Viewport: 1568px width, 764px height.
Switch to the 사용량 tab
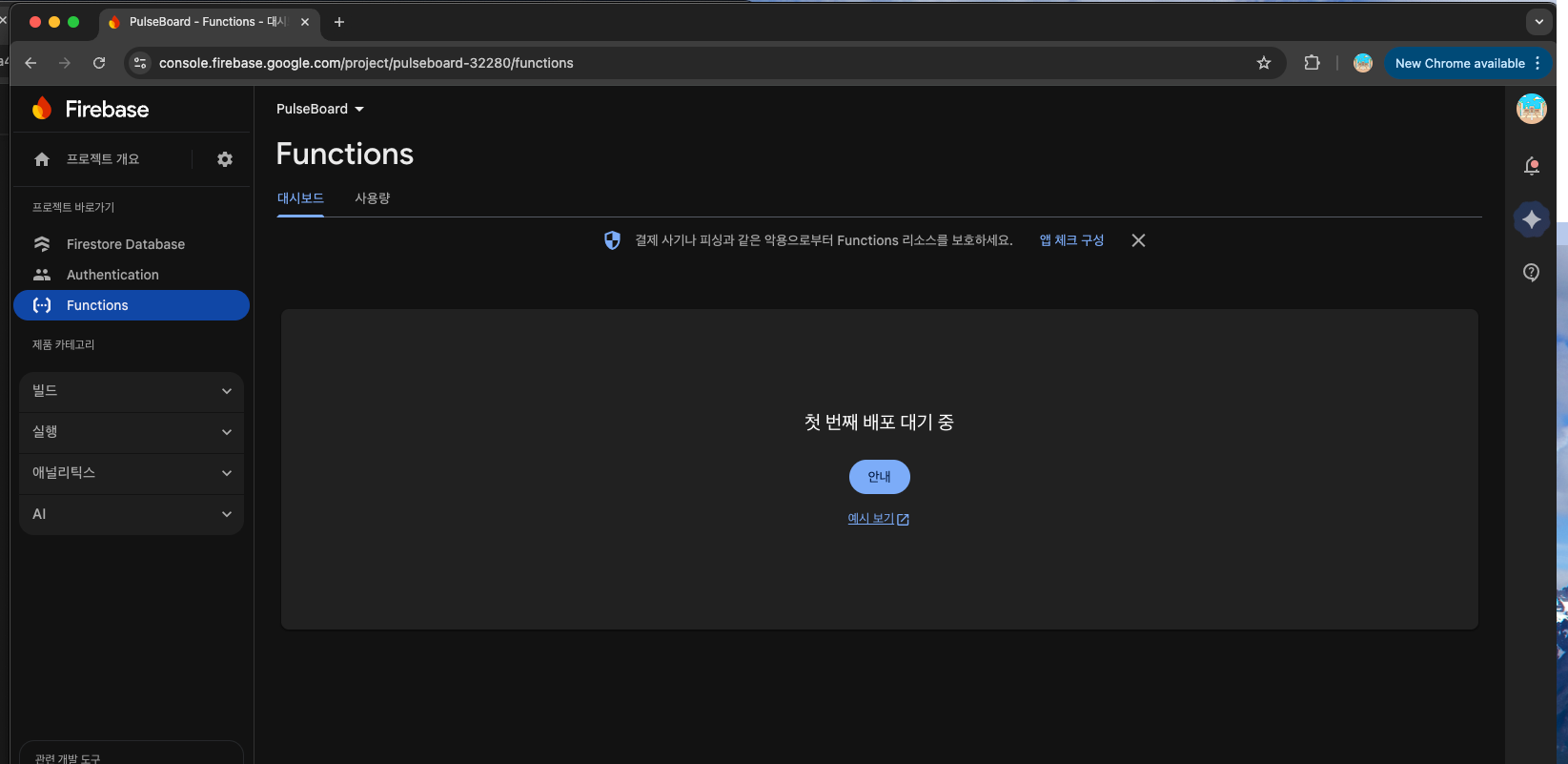pos(373,198)
